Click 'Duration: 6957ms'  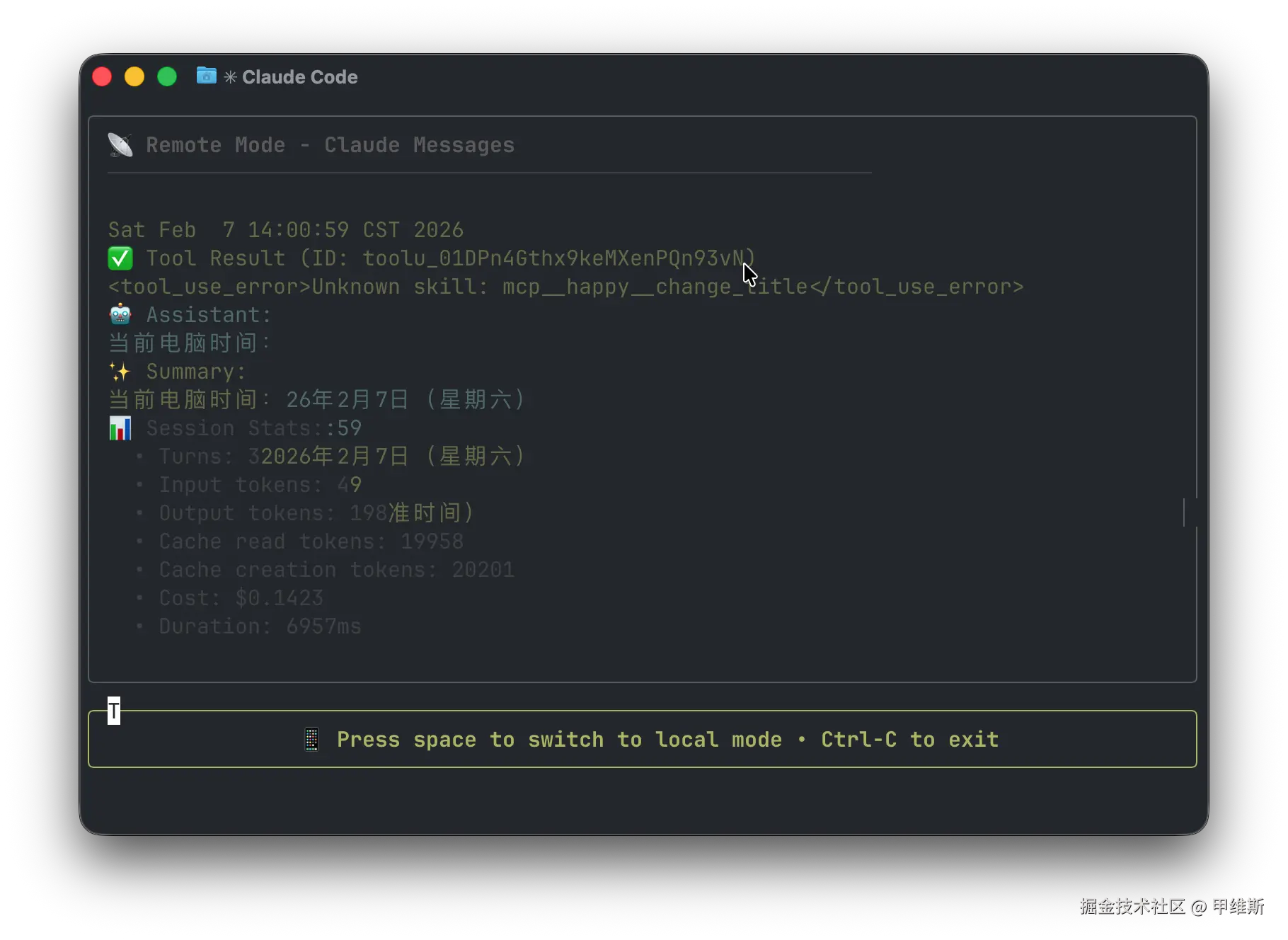click(260, 626)
